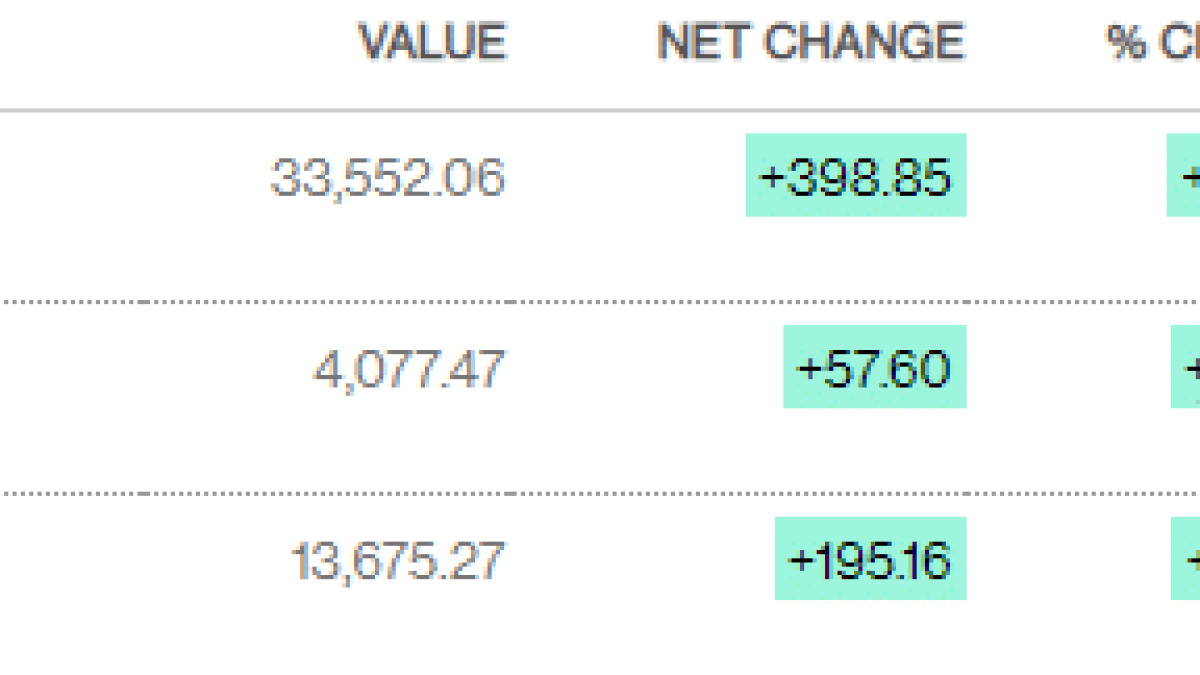Viewport: 1200px width, 675px height.
Task: Click the blank space left of 33,552.06
Action: 130,177
